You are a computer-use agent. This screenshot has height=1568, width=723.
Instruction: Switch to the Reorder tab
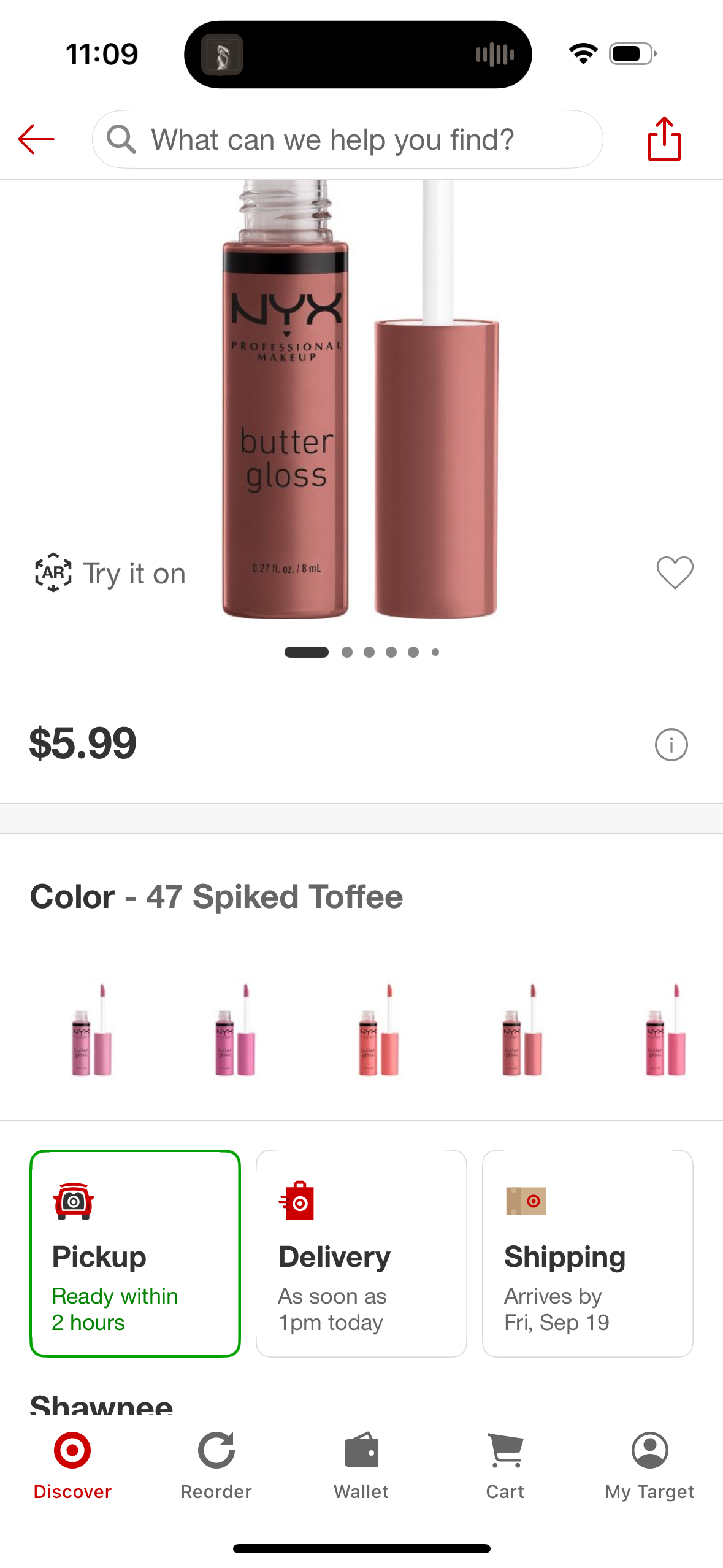tap(216, 1466)
